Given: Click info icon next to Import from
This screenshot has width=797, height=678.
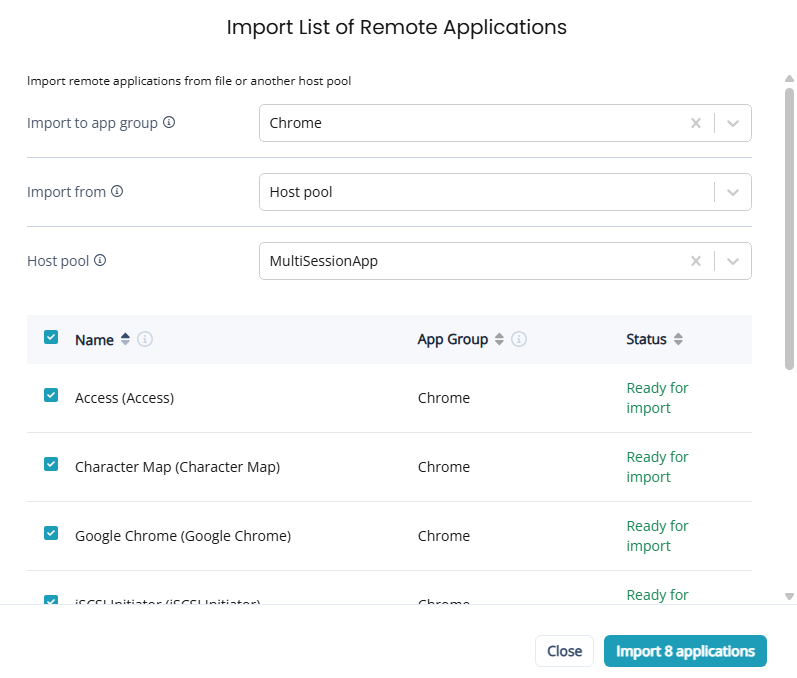Looking at the screenshot, I should (117, 192).
